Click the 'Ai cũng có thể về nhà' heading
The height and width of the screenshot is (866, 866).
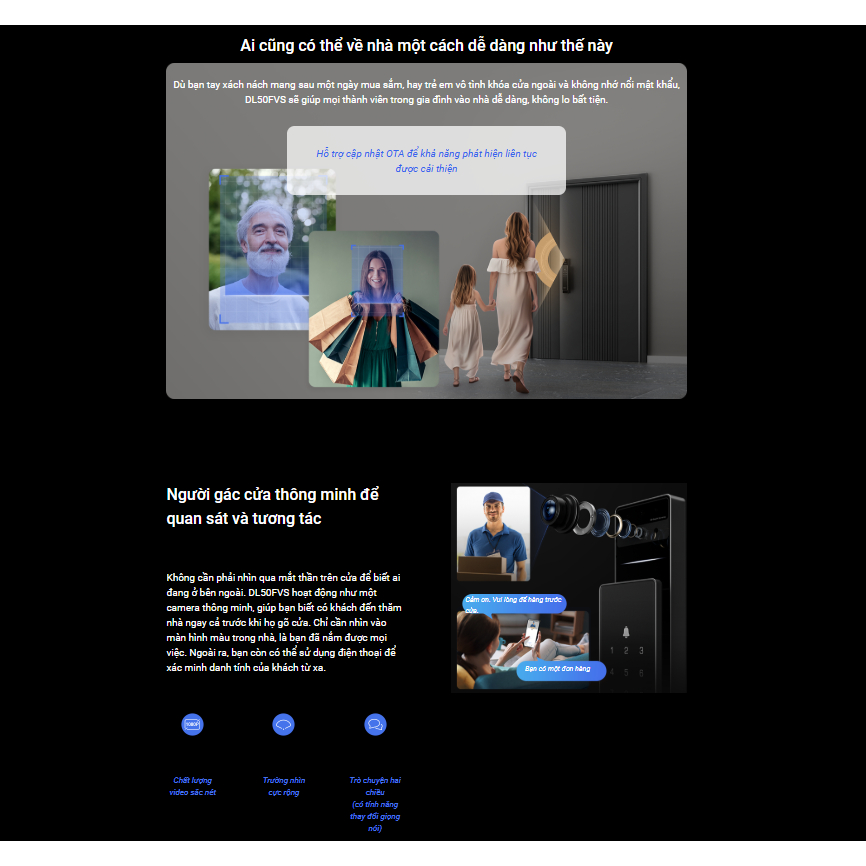point(426,46)
